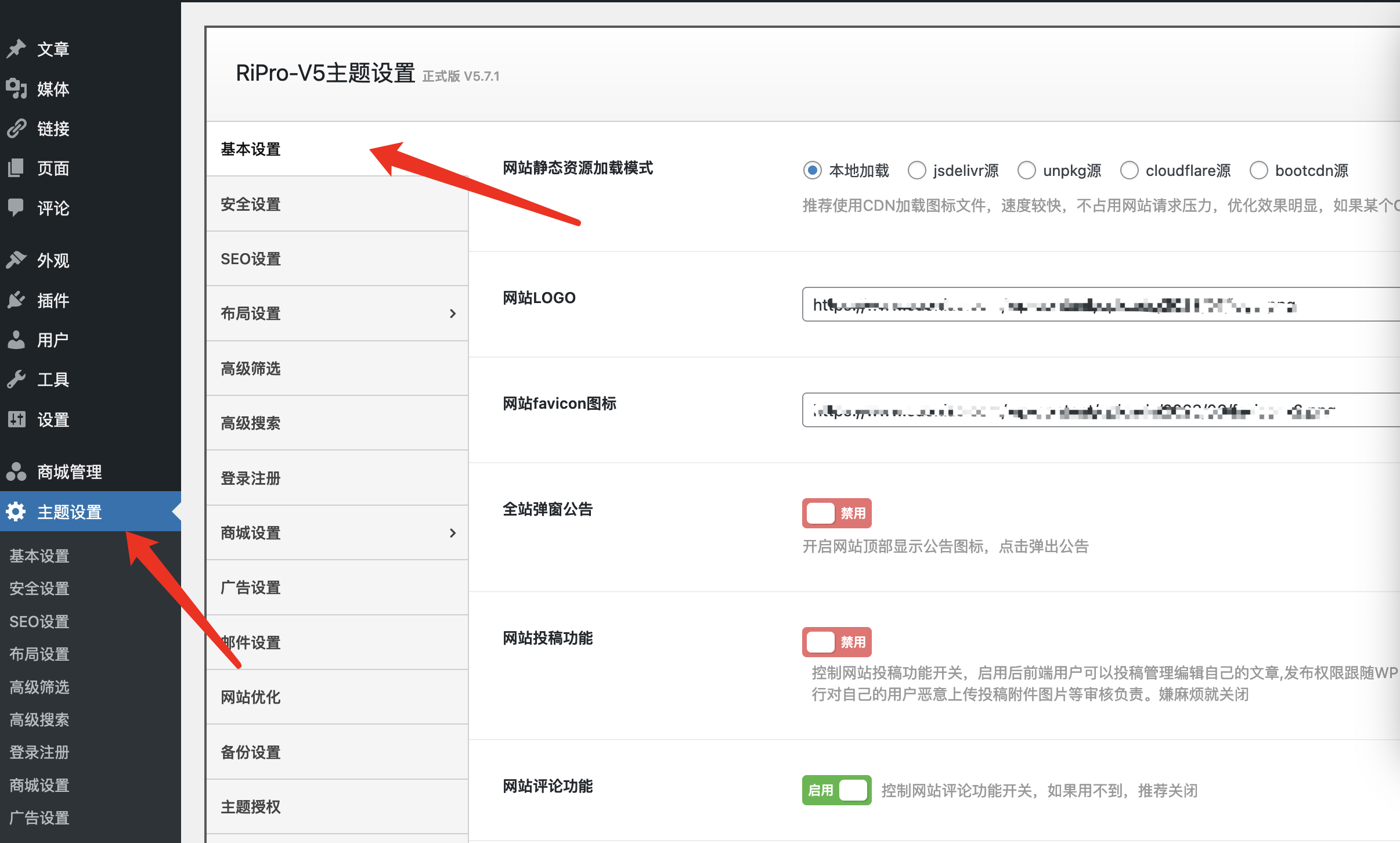Open 布局设置 submenu link in sidebar
Image resolution: width=1400 pixels, height=843 pixels.
point(39,654)
